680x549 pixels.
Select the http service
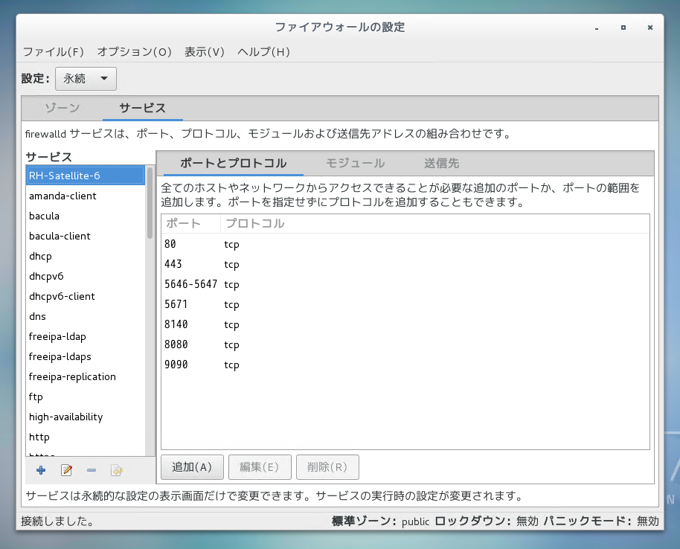(85, 437)
